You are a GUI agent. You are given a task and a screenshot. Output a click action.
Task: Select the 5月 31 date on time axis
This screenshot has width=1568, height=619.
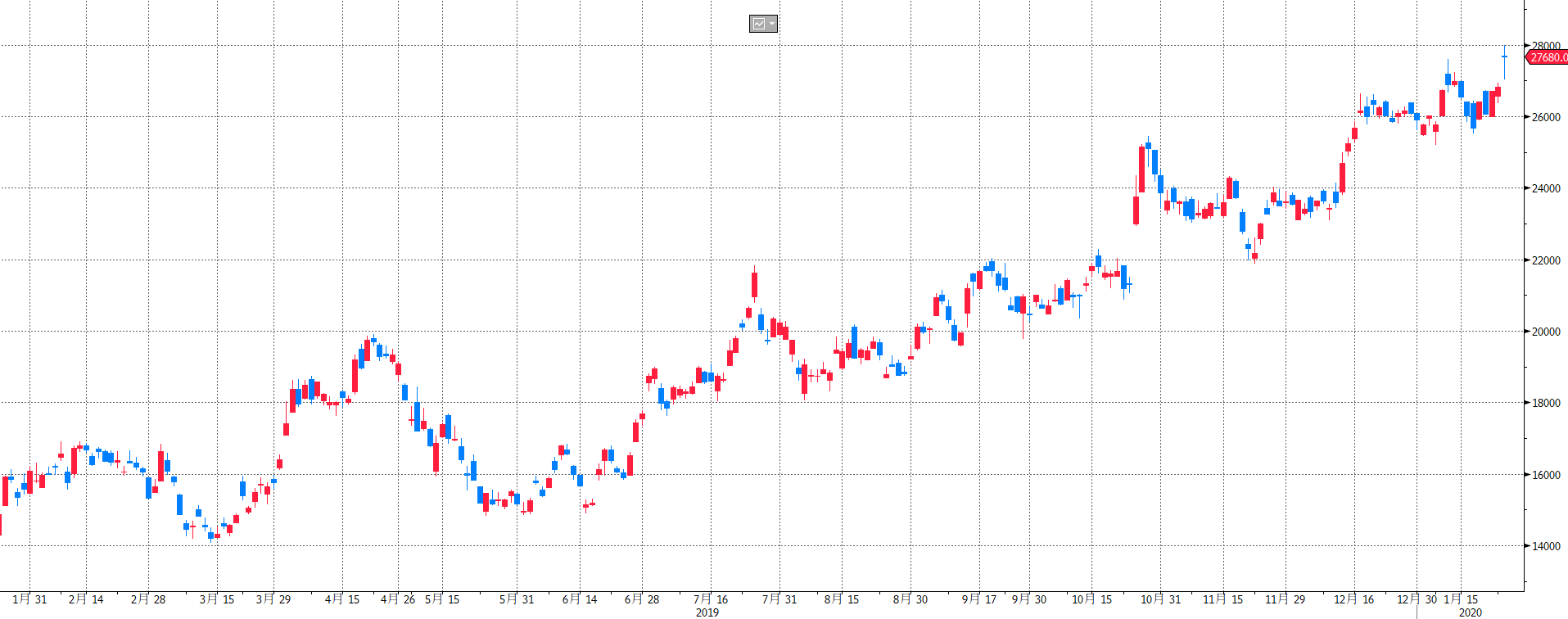click(517, 599)
